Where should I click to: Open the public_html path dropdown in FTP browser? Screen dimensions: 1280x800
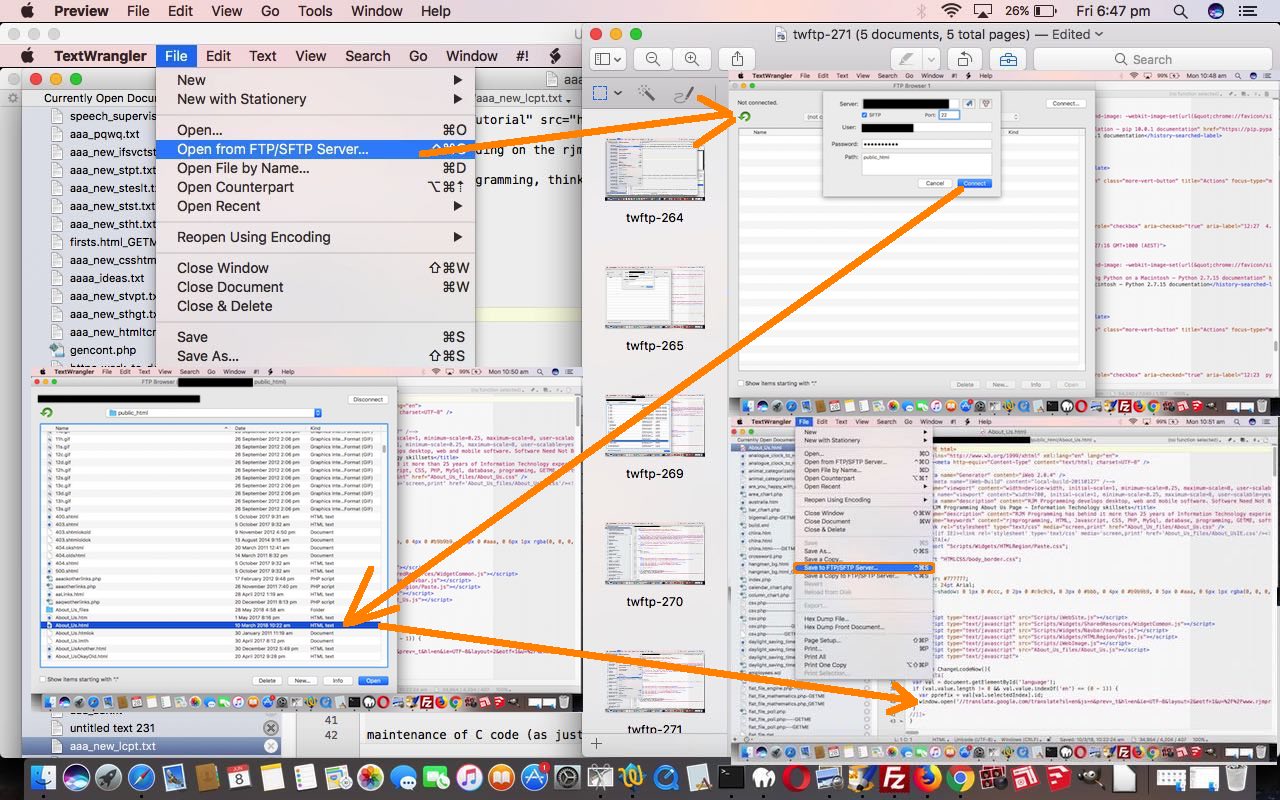[214, 412]
